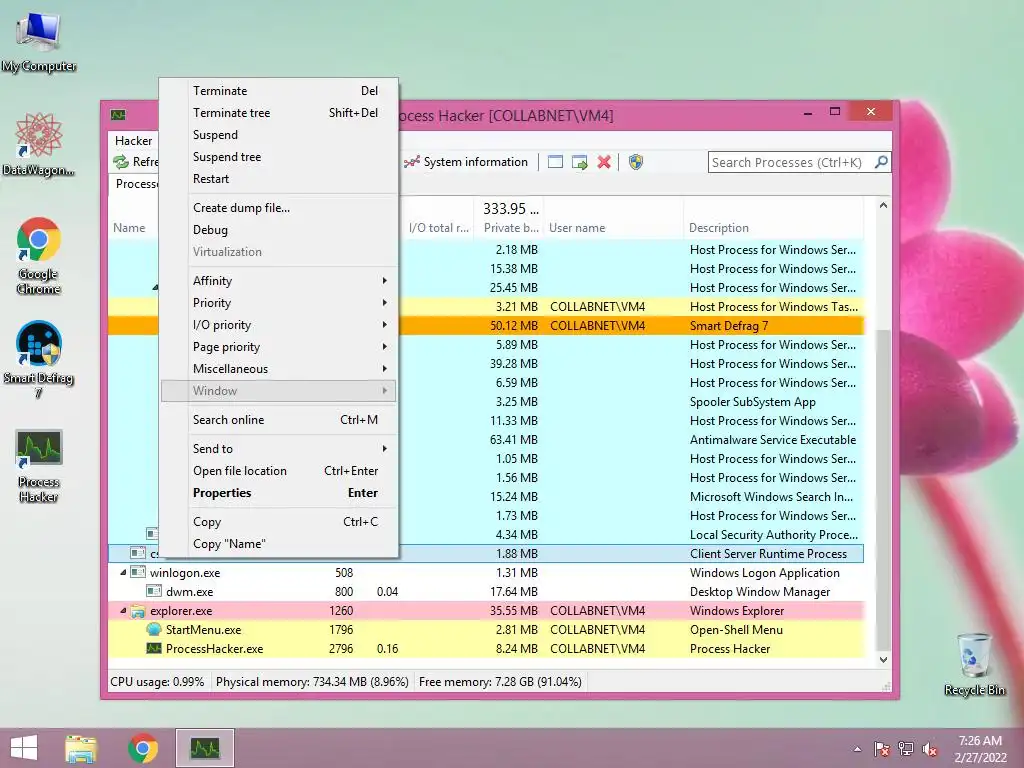Open the Hacker menu
Screen dimensions: 1024x768
pyautogui.click(x=133, y=140)
